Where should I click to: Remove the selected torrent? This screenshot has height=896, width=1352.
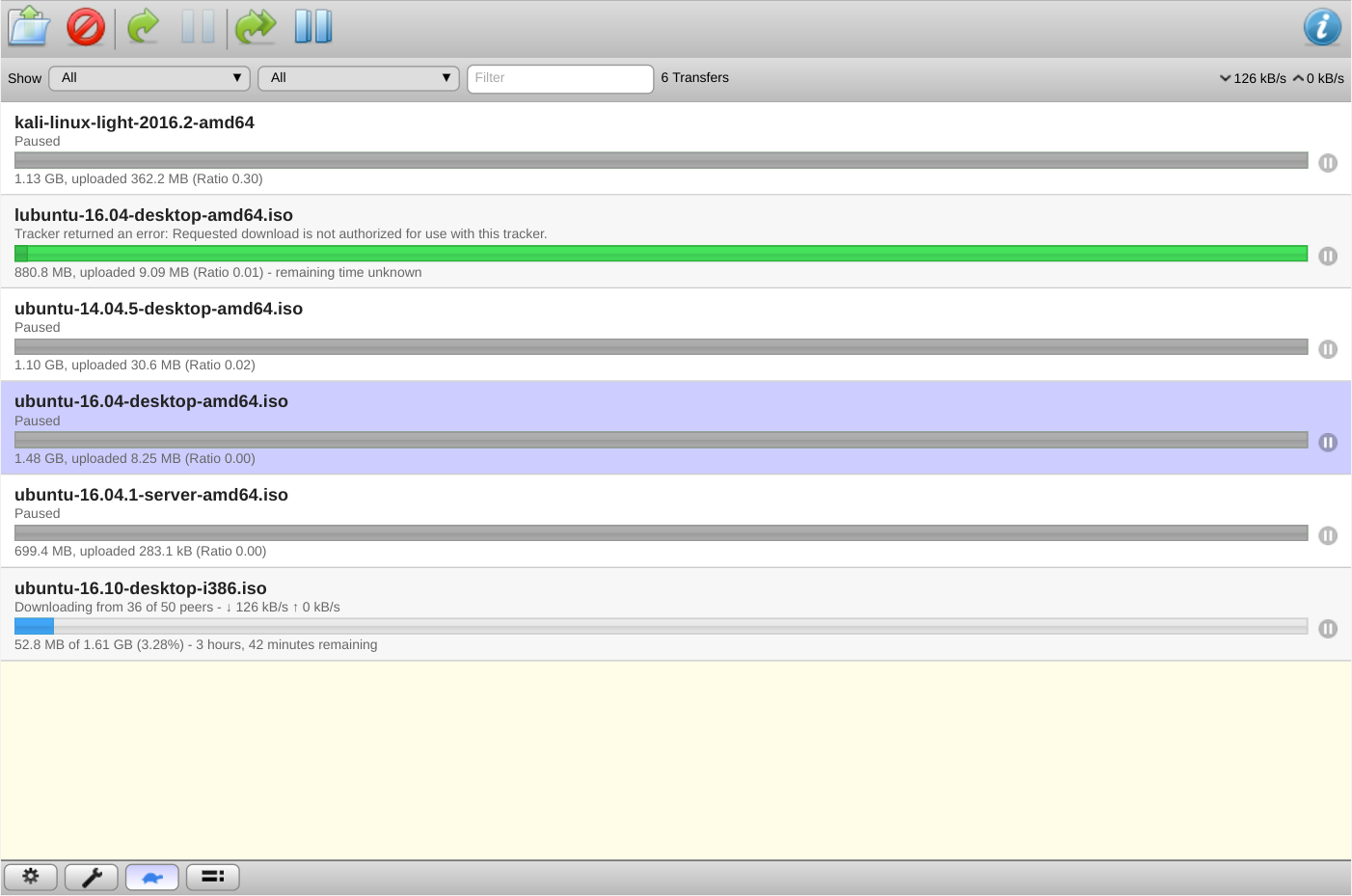click(x=85, y=27)
